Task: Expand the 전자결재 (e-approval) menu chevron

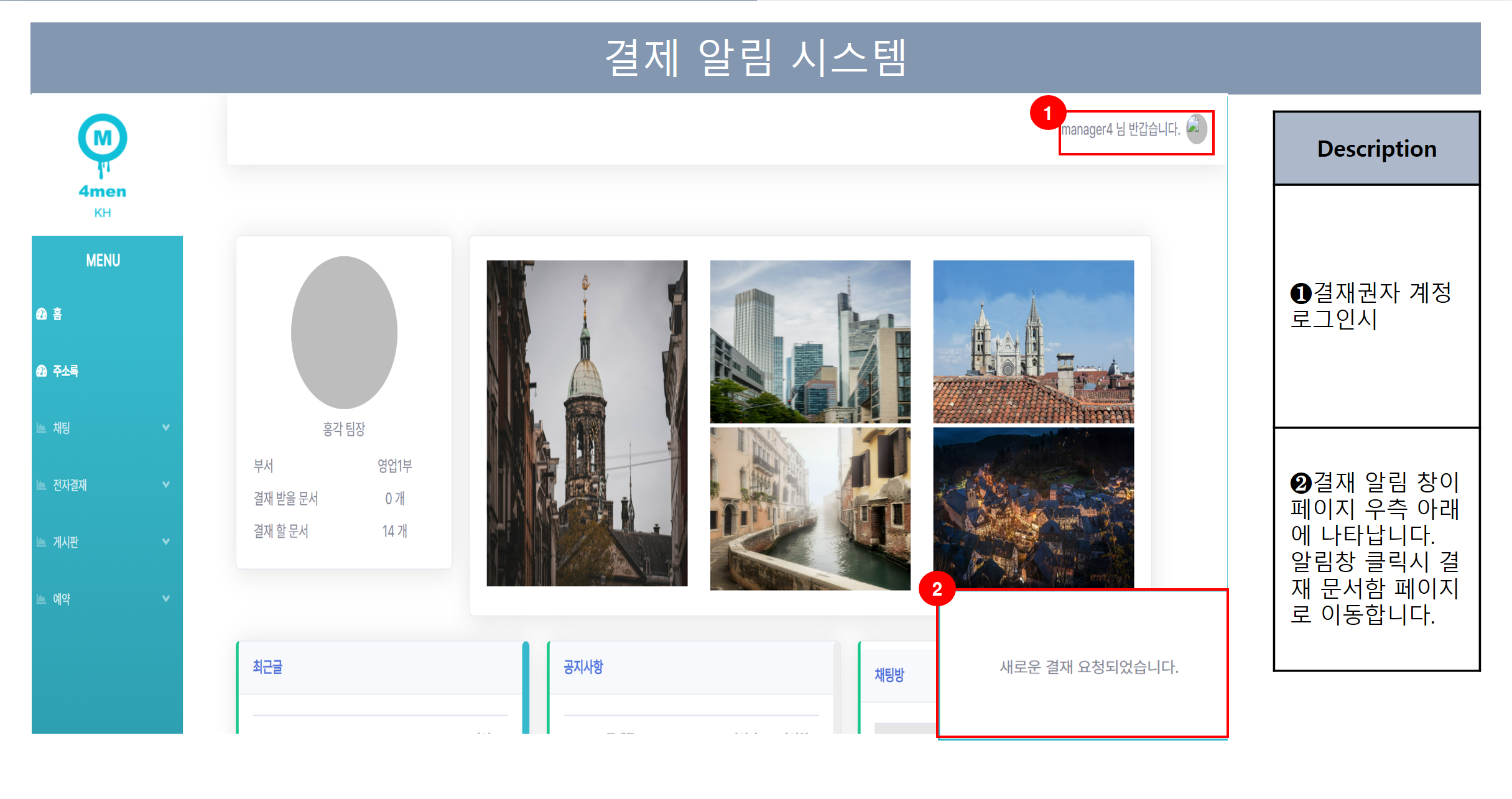Action: 166,484
